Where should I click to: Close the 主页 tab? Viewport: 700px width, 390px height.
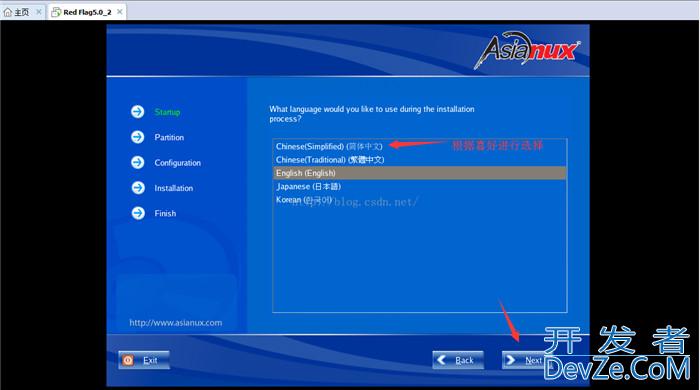(x=39, y=12)
